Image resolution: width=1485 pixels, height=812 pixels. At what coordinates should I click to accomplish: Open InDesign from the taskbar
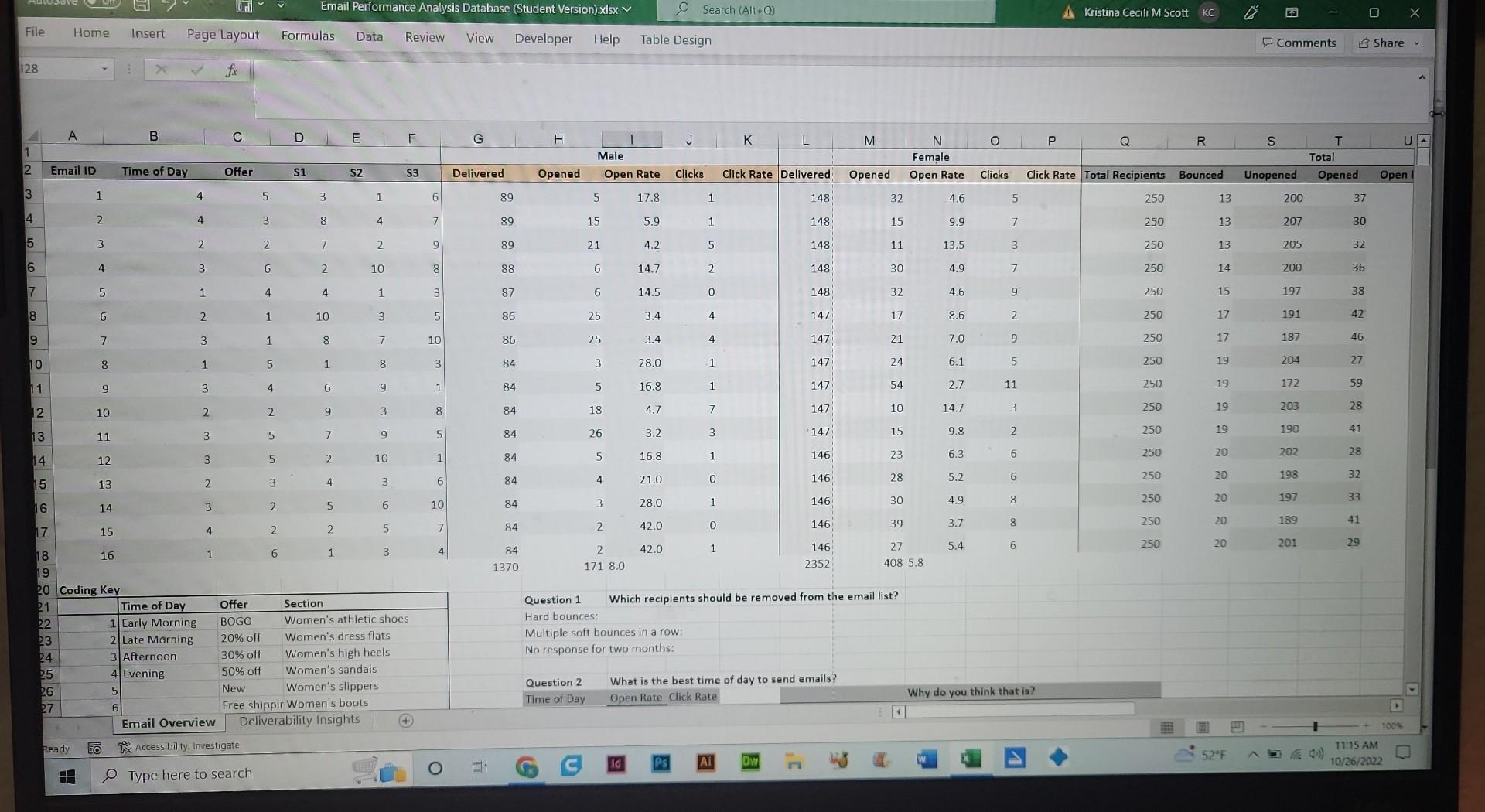[x=616, y=763]
